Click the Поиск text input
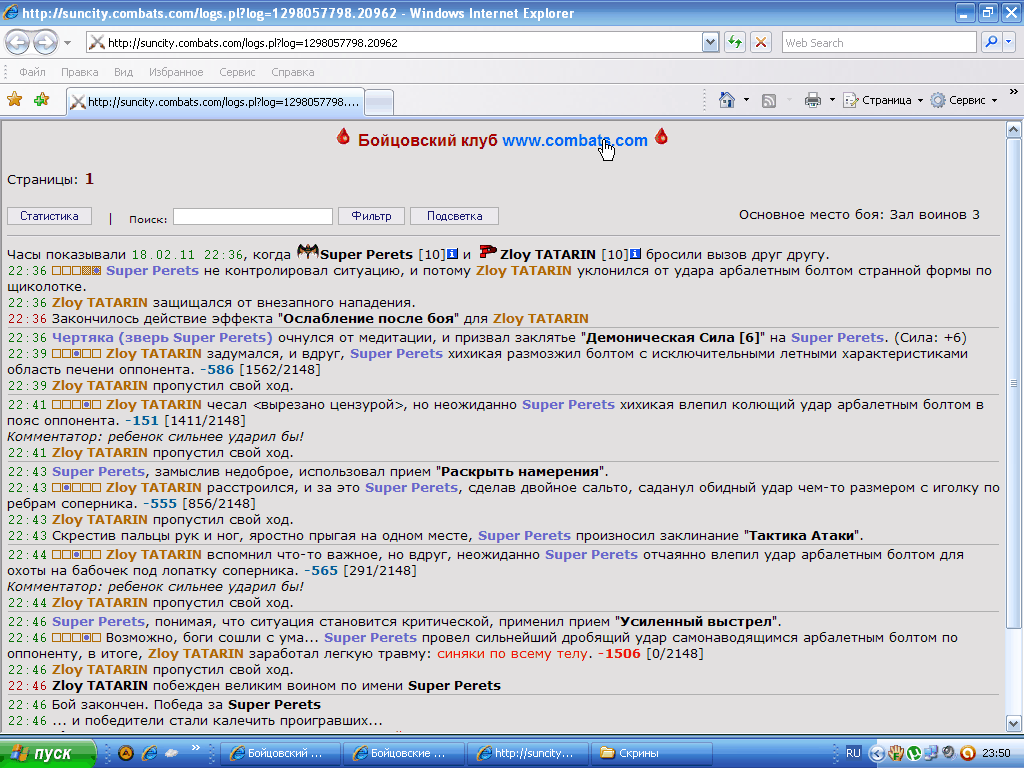1024x768 pixels. coord(253,216)
